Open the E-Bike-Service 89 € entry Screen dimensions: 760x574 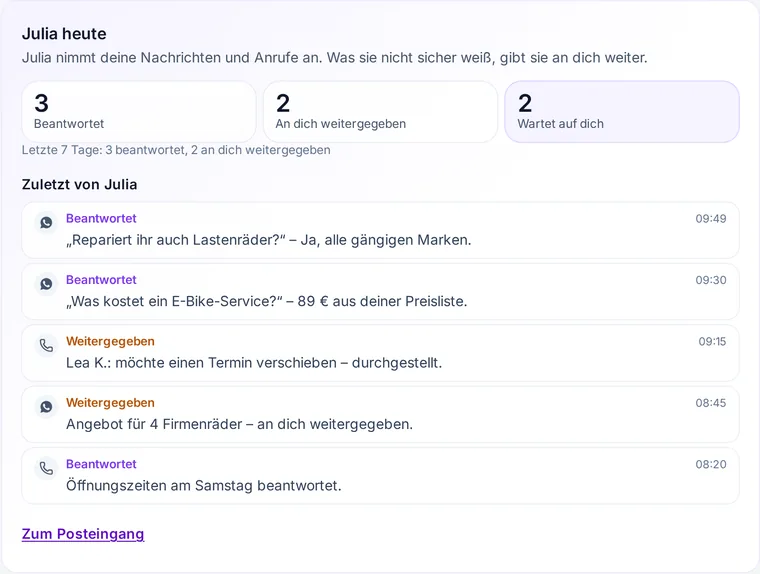coord(380,292)
